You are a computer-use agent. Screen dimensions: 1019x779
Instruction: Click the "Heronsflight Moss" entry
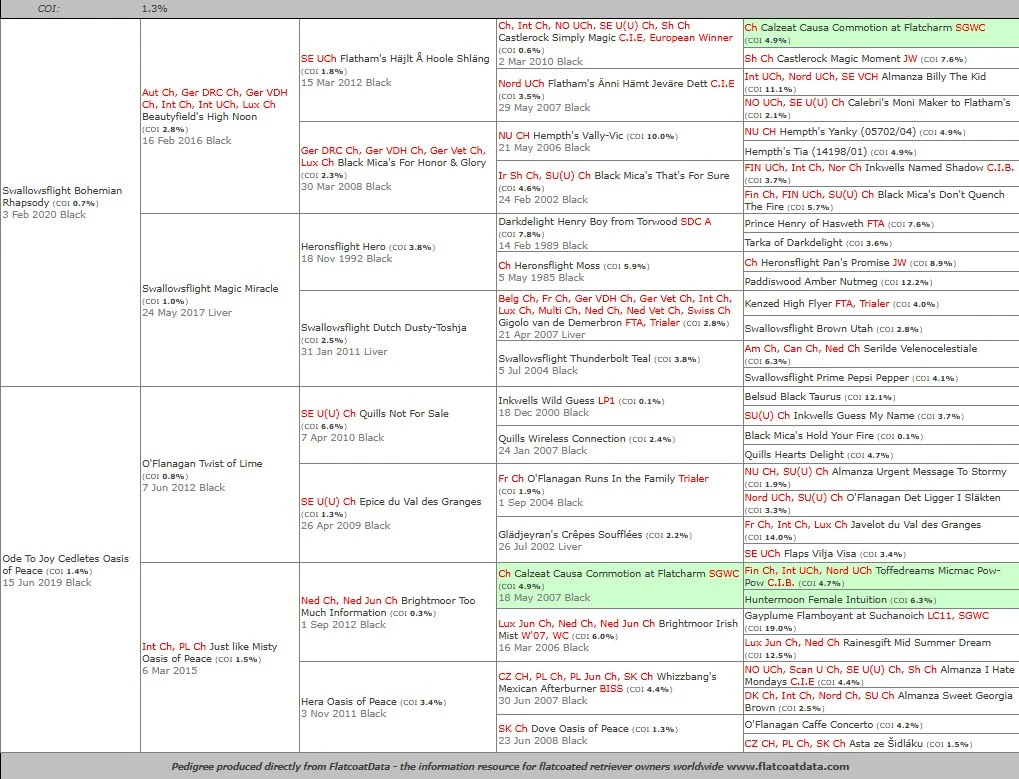557,266
